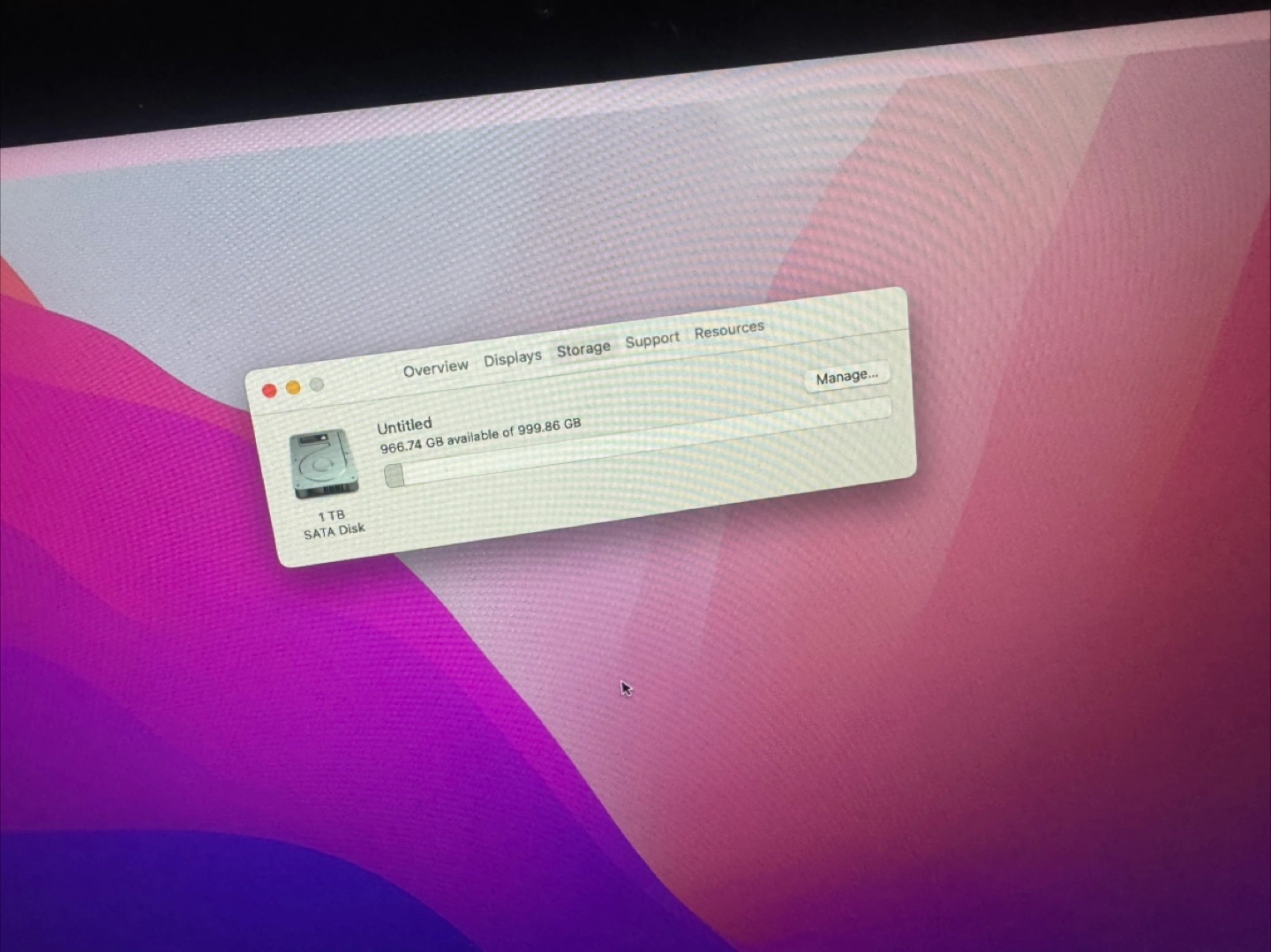Click the SATA Disk label
1271x952 pixels.
[x=334, y=531]
